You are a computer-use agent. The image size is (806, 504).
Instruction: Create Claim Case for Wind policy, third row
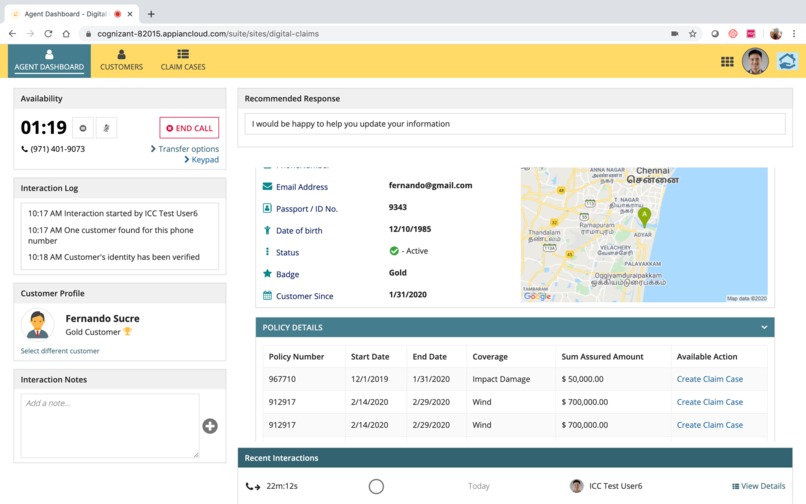coord(709,425)
